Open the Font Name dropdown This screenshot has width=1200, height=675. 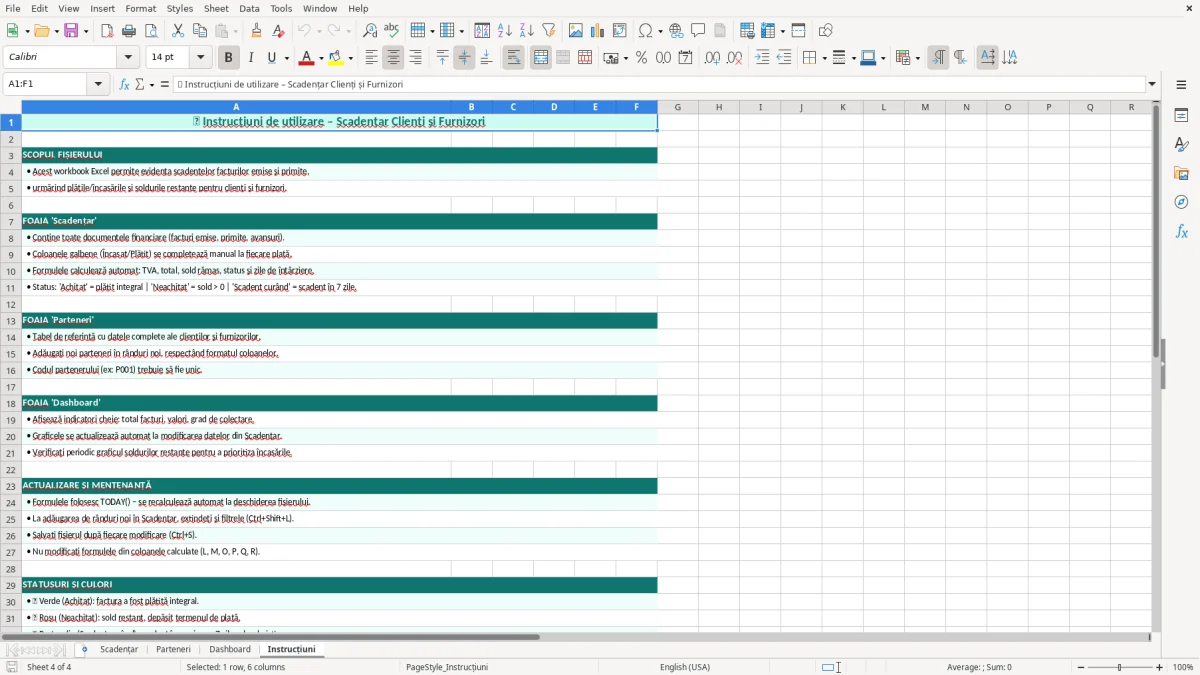pos(127,58)
